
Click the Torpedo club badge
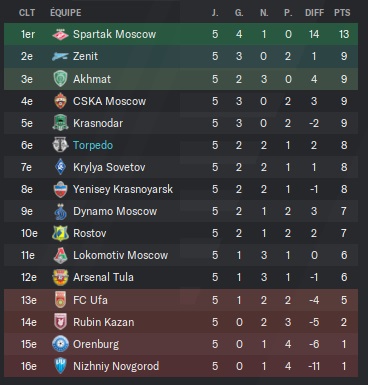(60, 145)
